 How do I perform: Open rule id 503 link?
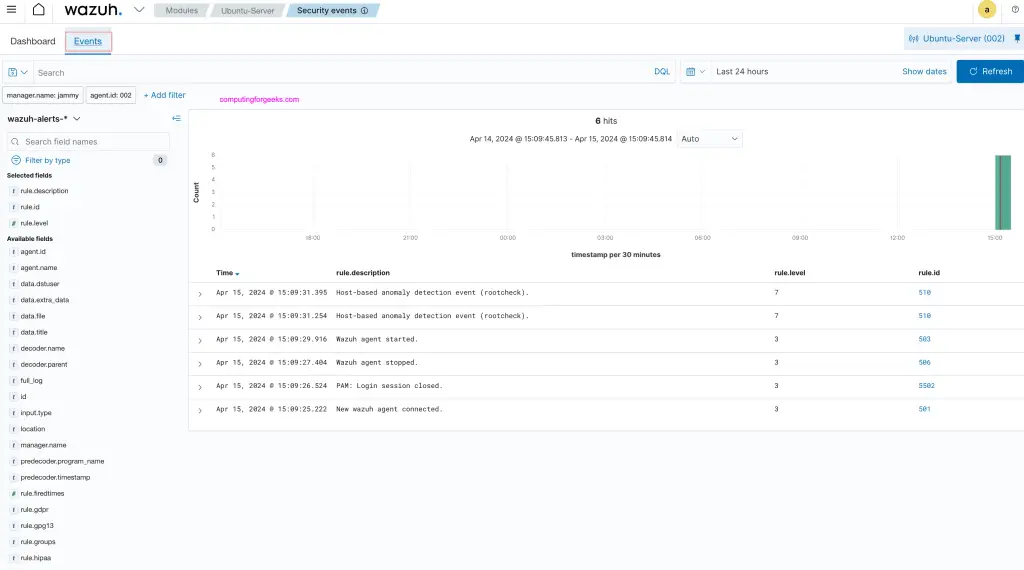924,340
